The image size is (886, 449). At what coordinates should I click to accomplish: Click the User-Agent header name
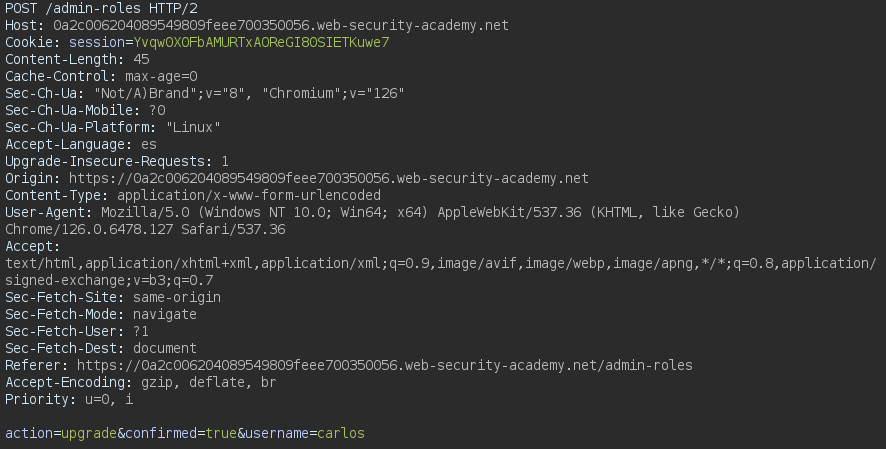coord(45,213)
